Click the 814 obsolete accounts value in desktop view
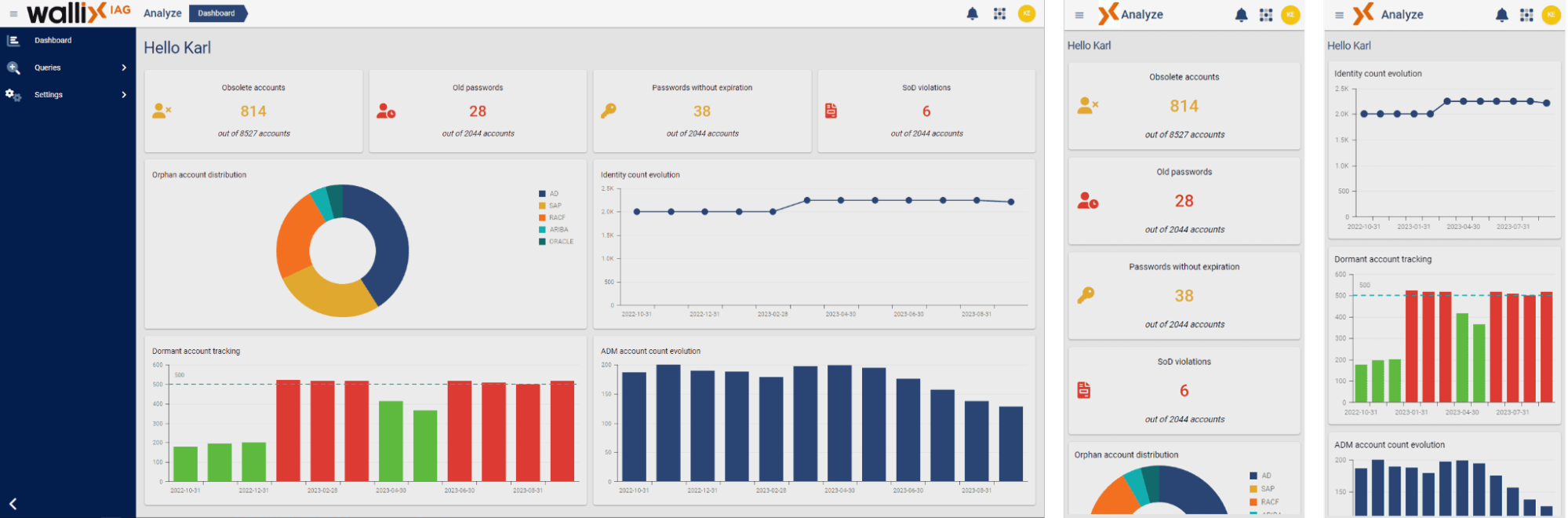The width and height of the screenshot is (1568, 518). [253, 111]
